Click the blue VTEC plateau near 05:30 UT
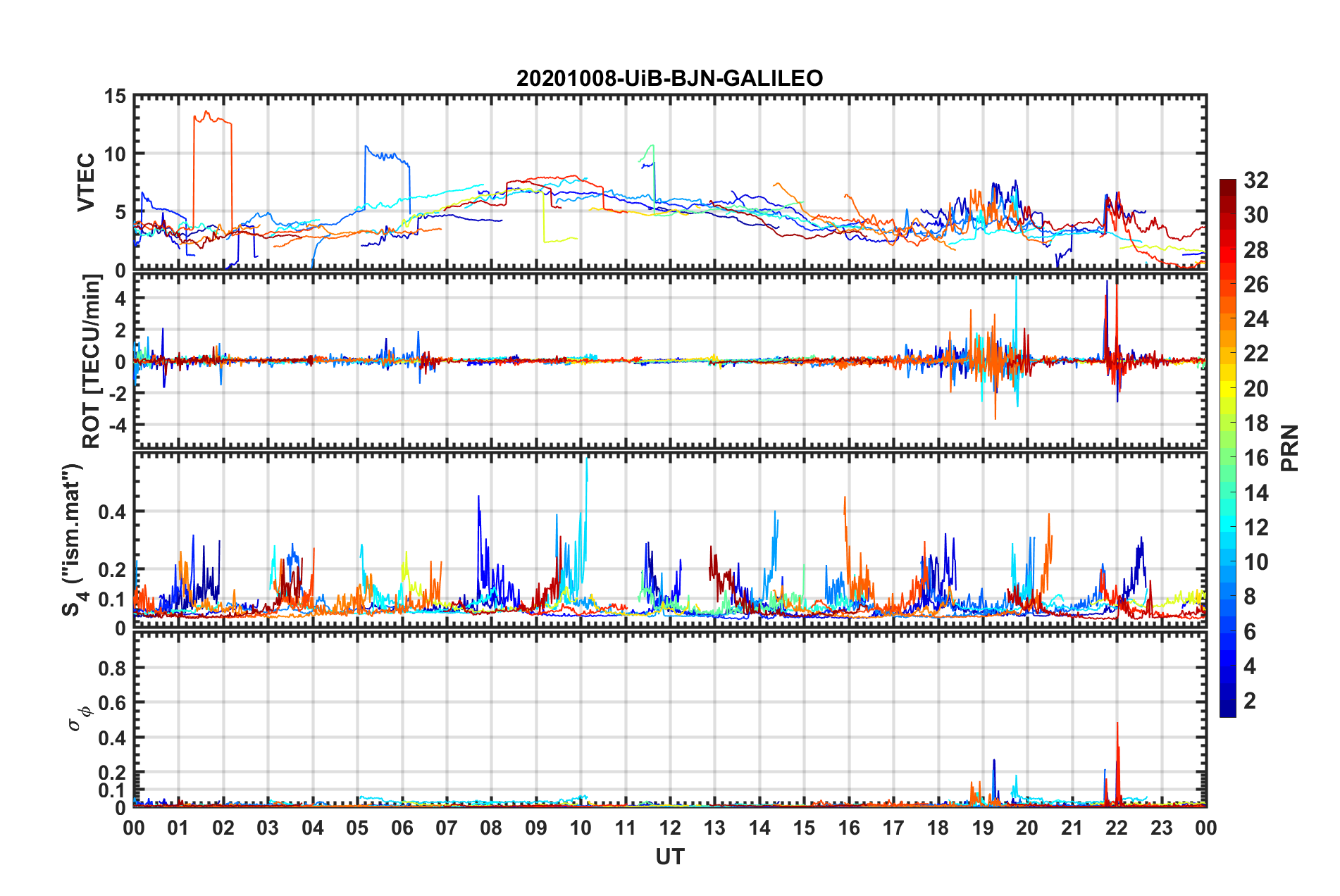Viewport: 1340px width, 896px height. [386, 155]
